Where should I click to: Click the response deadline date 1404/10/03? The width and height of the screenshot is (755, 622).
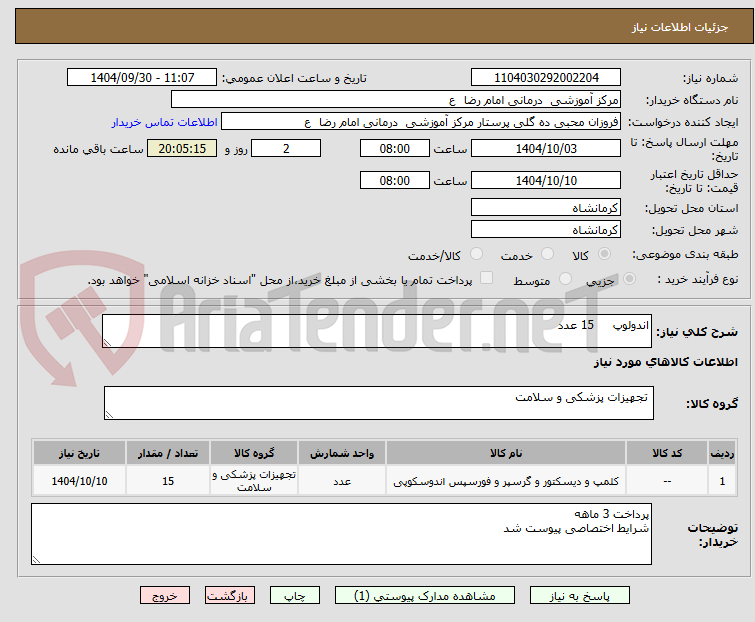tap(546, 148)
